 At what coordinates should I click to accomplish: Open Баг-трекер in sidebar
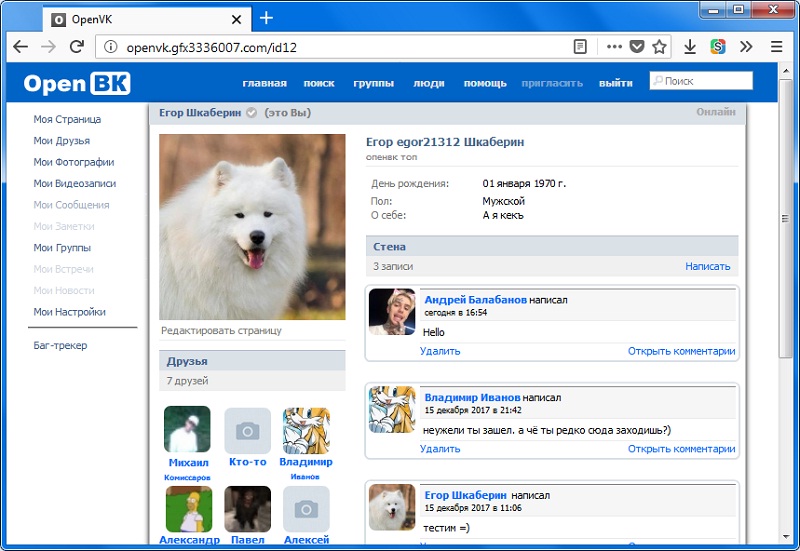click(60, 345)
